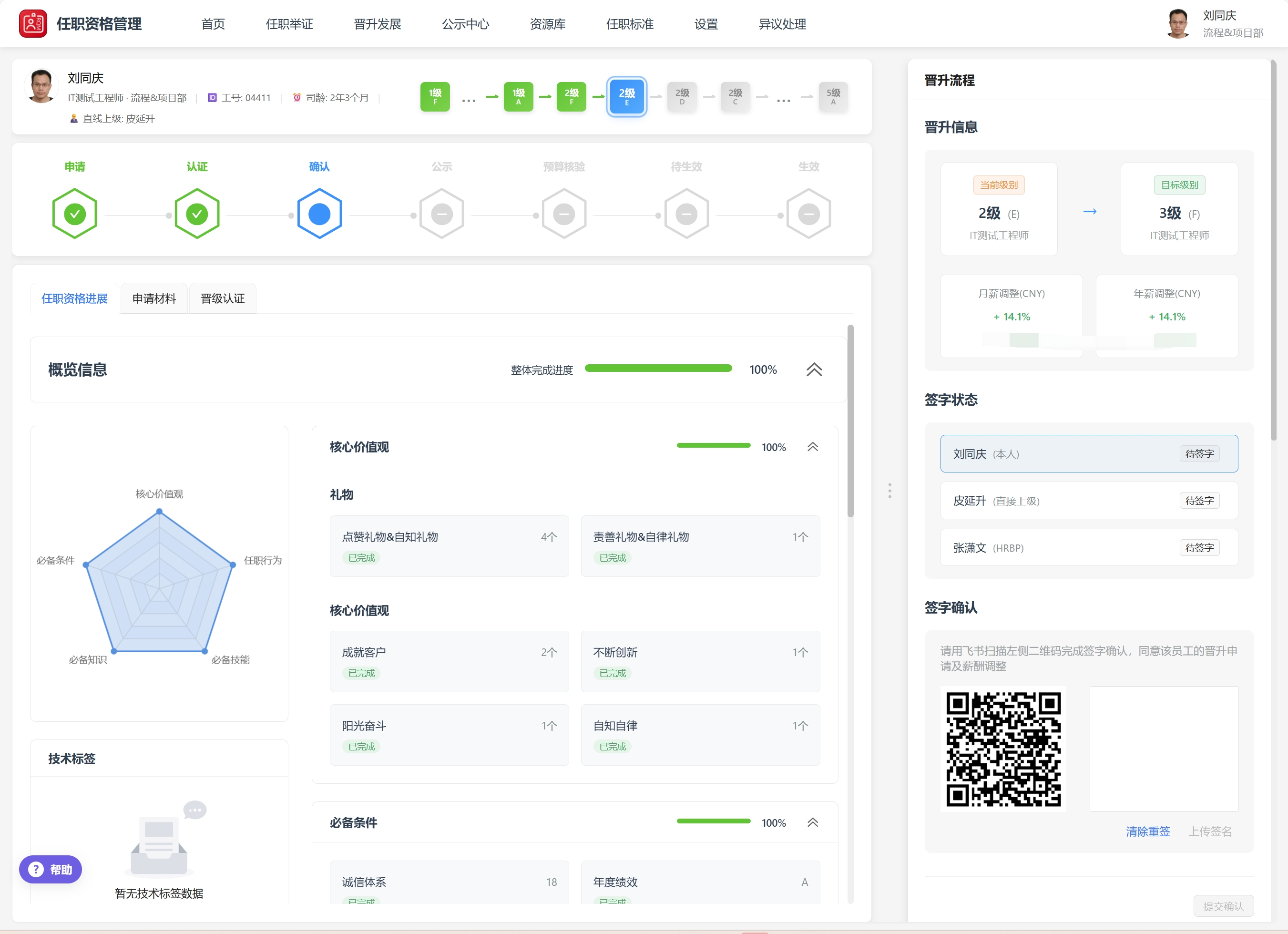Open the 设置 menu item

pos(705,24)
